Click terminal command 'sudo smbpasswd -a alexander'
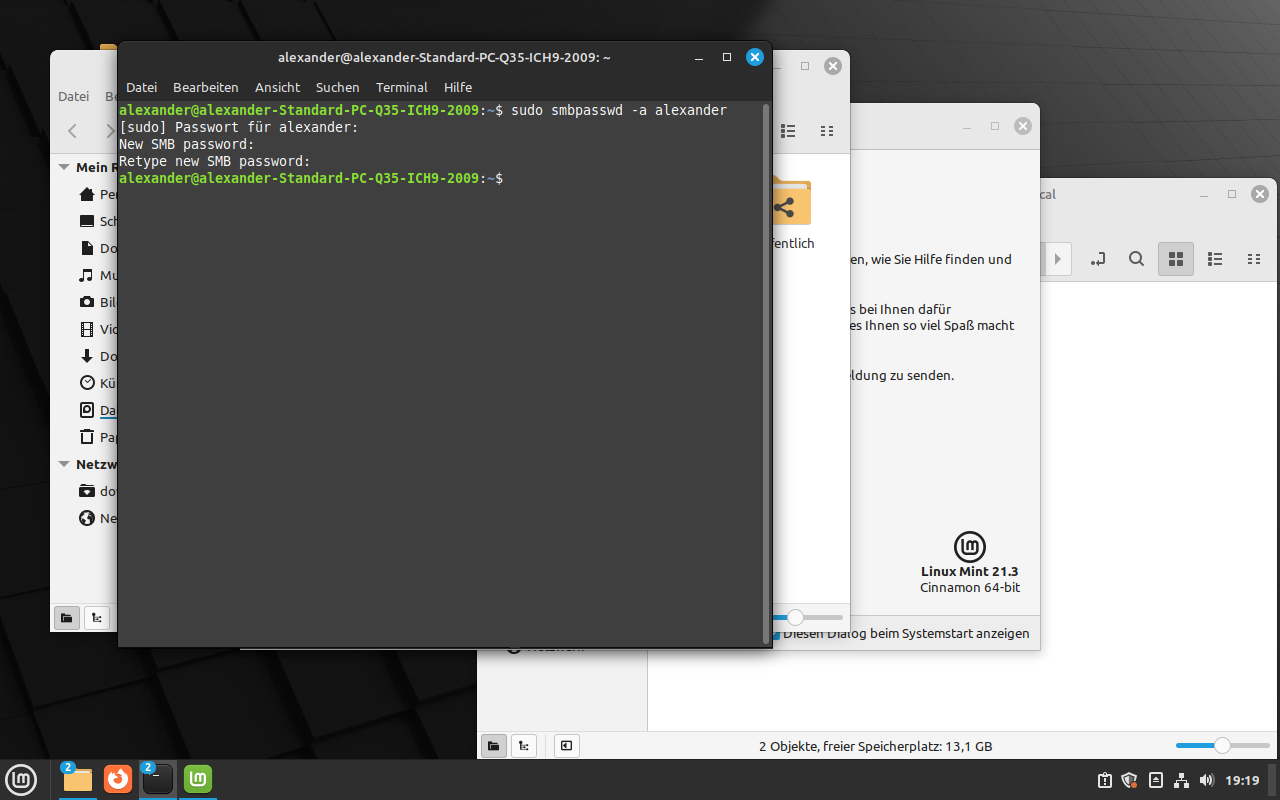 click(619, 110)
